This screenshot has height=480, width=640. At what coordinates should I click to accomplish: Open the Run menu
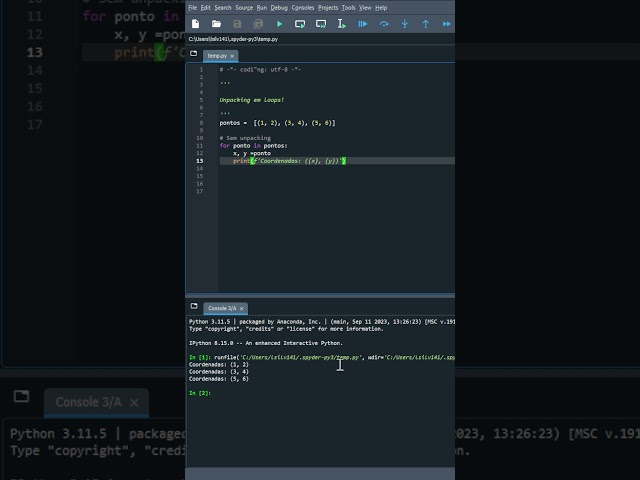pos(262,8)
